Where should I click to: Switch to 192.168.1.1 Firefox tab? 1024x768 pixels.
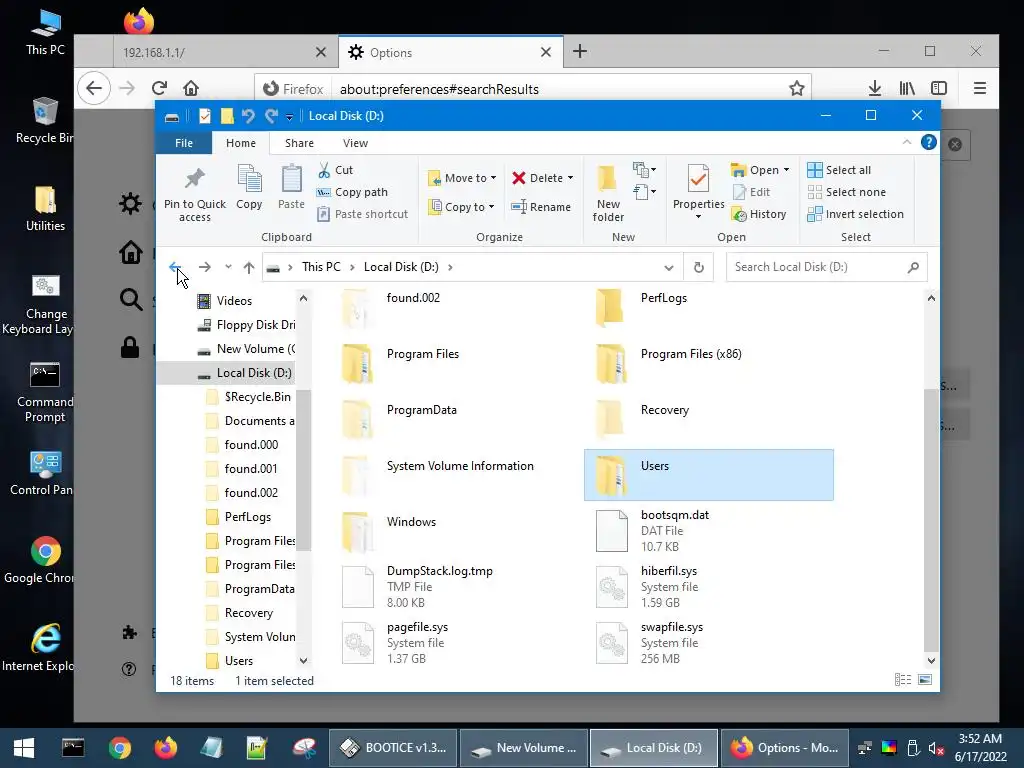click(x=225, y=52)
